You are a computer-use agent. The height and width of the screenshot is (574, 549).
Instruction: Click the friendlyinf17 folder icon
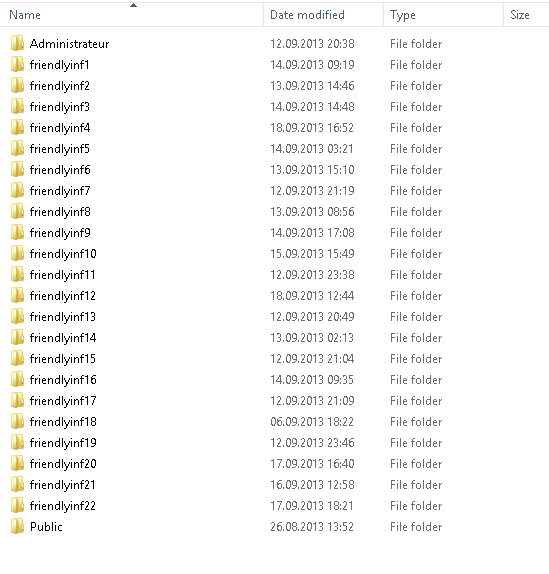pos(17,400)
